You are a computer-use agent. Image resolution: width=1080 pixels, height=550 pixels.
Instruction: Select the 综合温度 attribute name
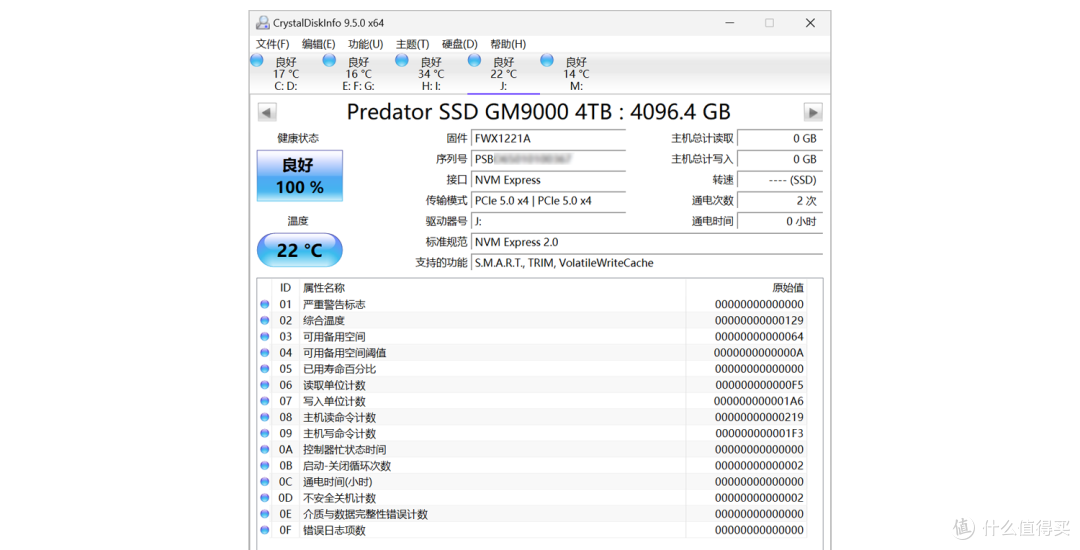(x=324, y=320)
